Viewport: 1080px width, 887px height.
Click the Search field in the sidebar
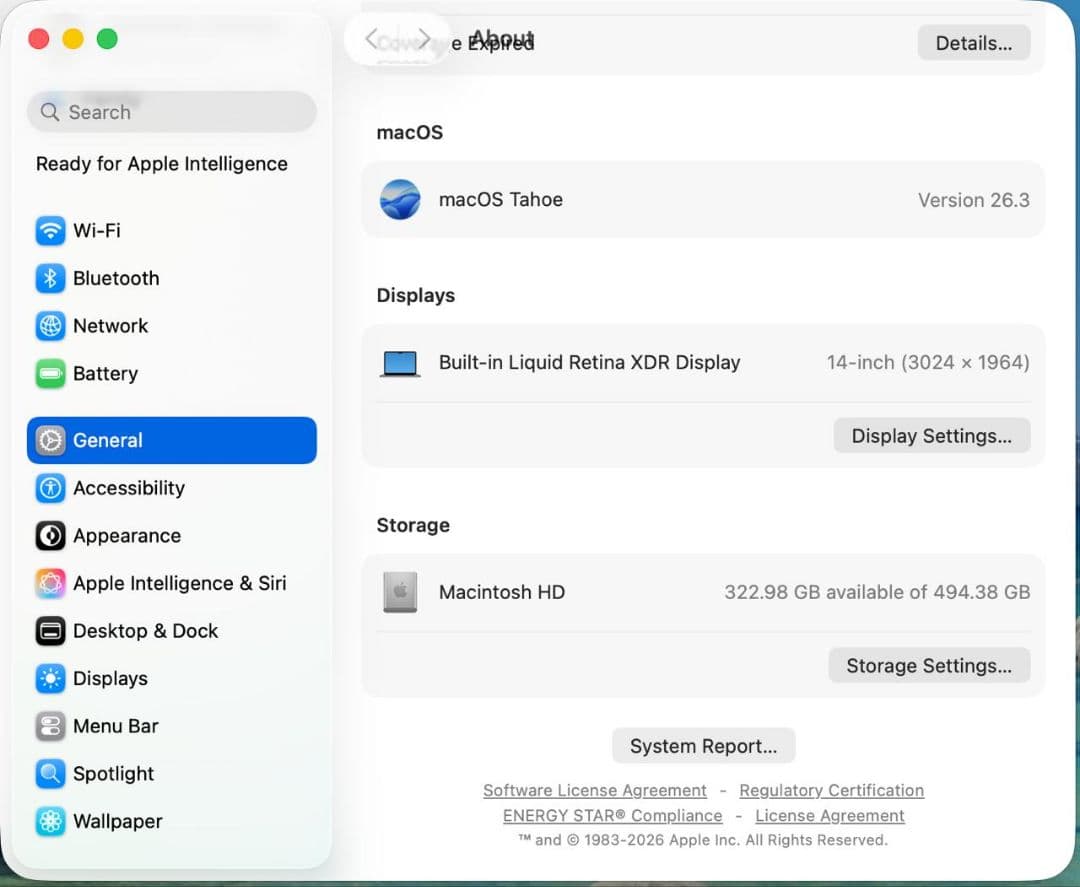point(171,112)
